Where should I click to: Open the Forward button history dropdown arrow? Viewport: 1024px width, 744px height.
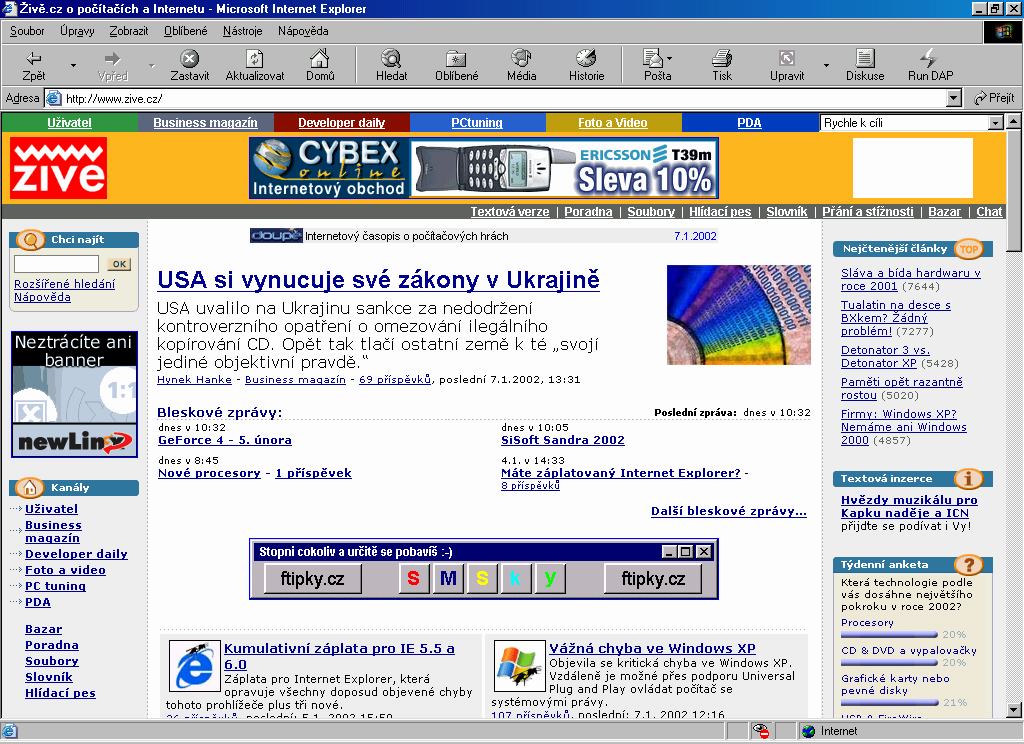[152, 65]
